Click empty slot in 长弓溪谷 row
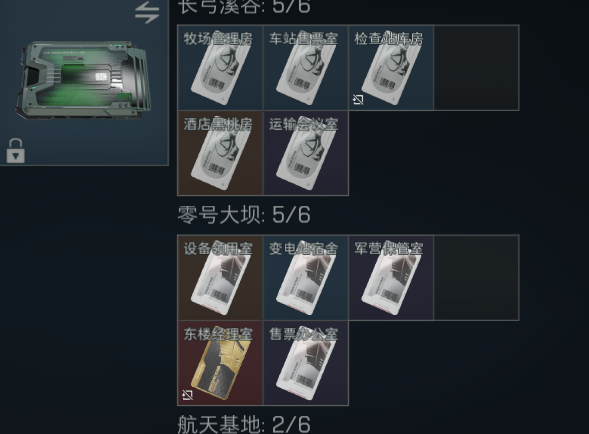The height and width of the screenshot is (434, 589). pos(476,68)
